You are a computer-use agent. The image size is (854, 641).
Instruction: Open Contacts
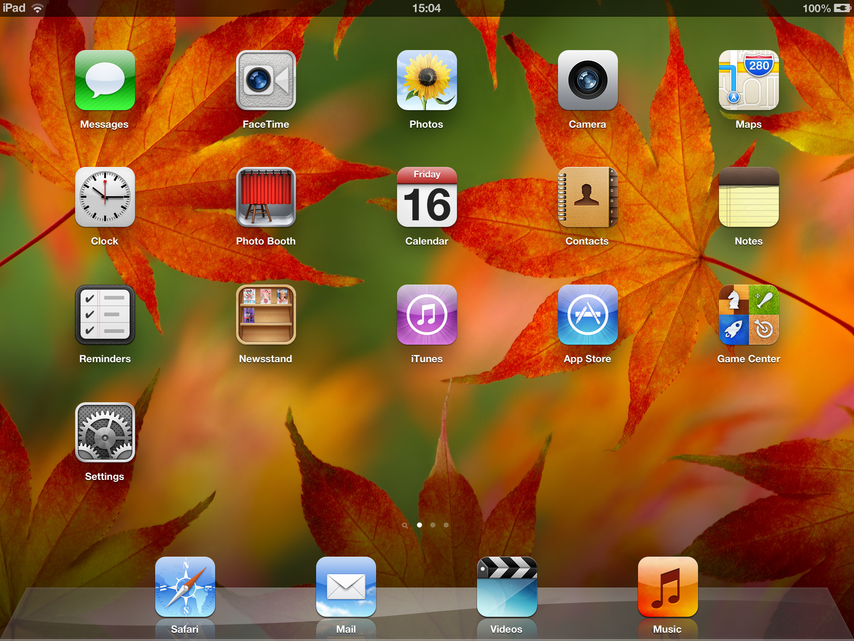[588, 197]
